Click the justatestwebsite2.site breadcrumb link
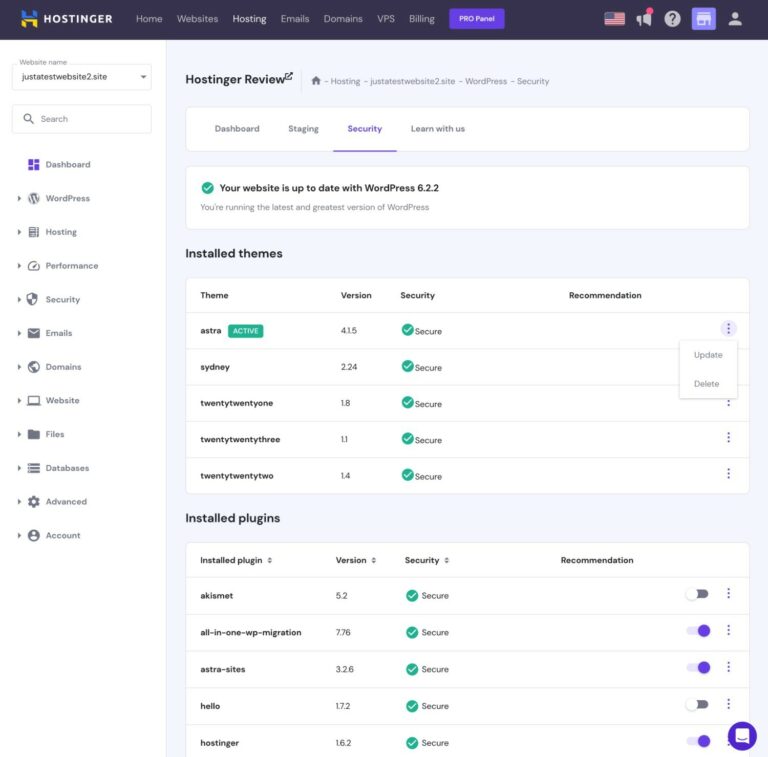 (412, 81)
